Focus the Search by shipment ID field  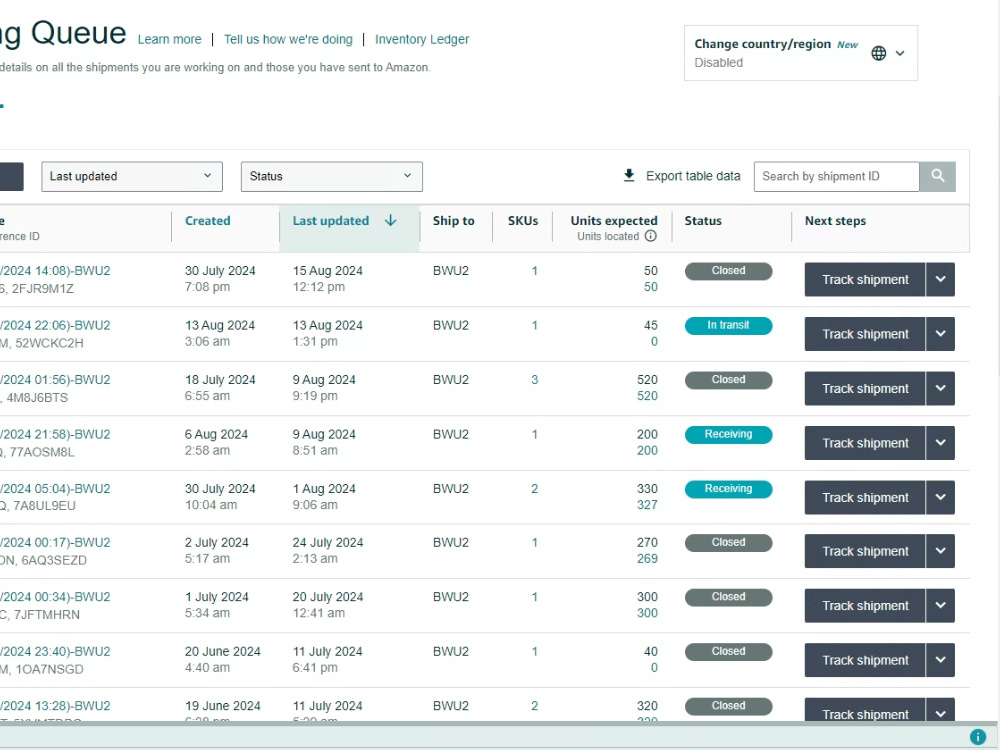836,177
